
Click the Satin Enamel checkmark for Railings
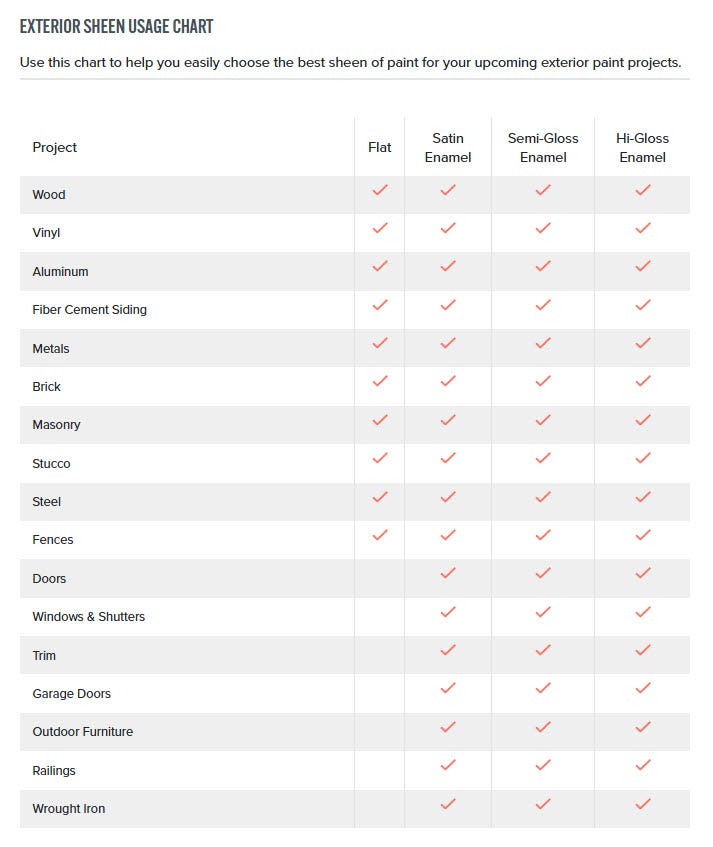[x=448, y=765]
